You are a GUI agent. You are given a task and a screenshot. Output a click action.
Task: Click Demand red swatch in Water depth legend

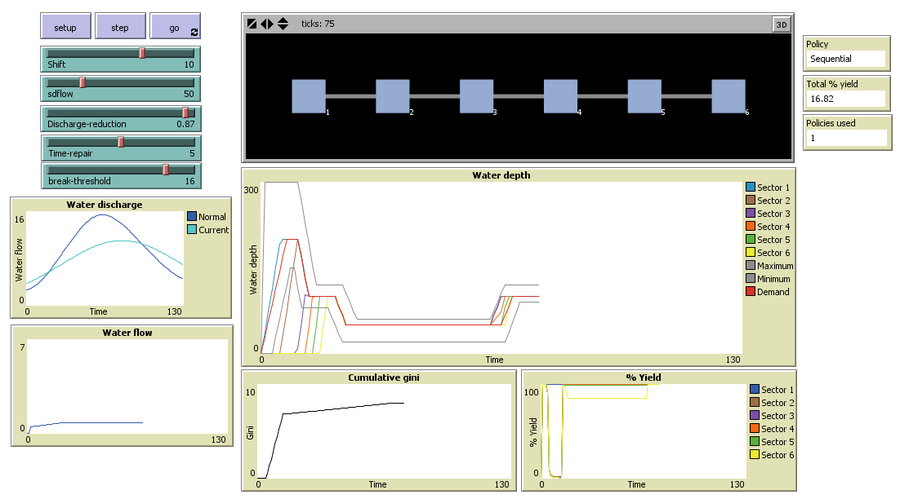(751, 292)
